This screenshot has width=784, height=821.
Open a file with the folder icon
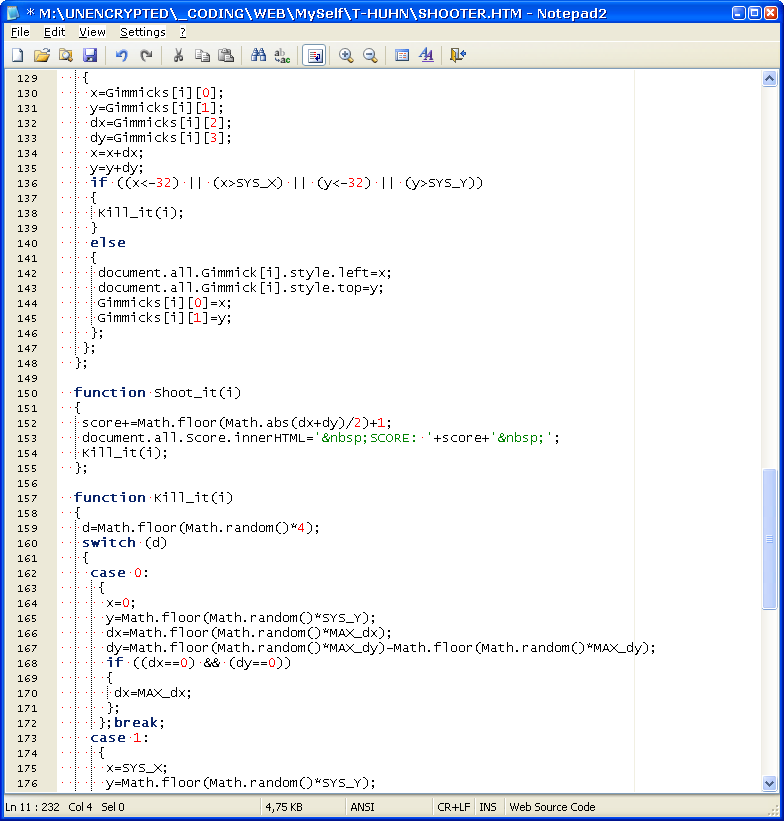coord(42,55)
